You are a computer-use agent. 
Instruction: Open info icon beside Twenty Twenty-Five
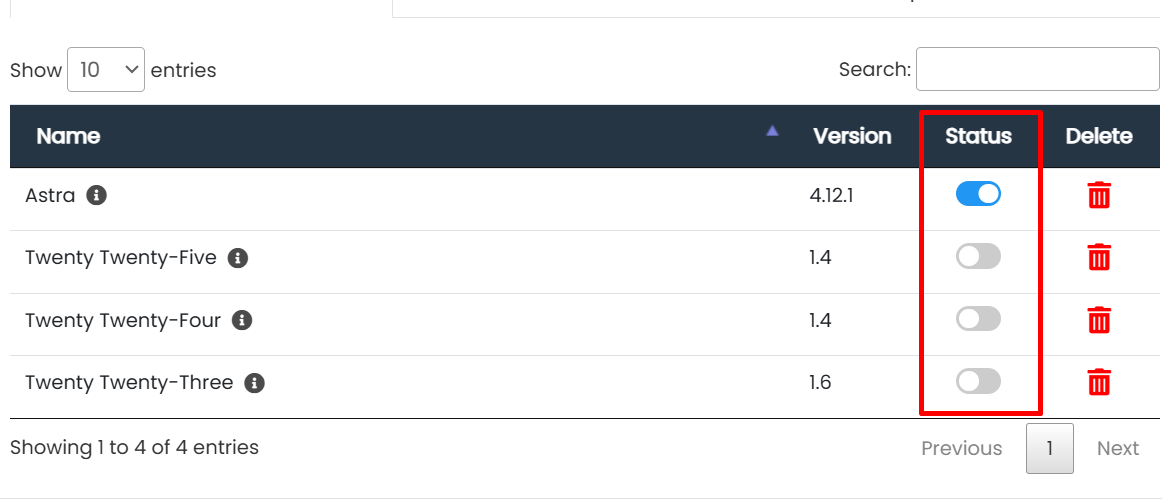click(237, 258)
